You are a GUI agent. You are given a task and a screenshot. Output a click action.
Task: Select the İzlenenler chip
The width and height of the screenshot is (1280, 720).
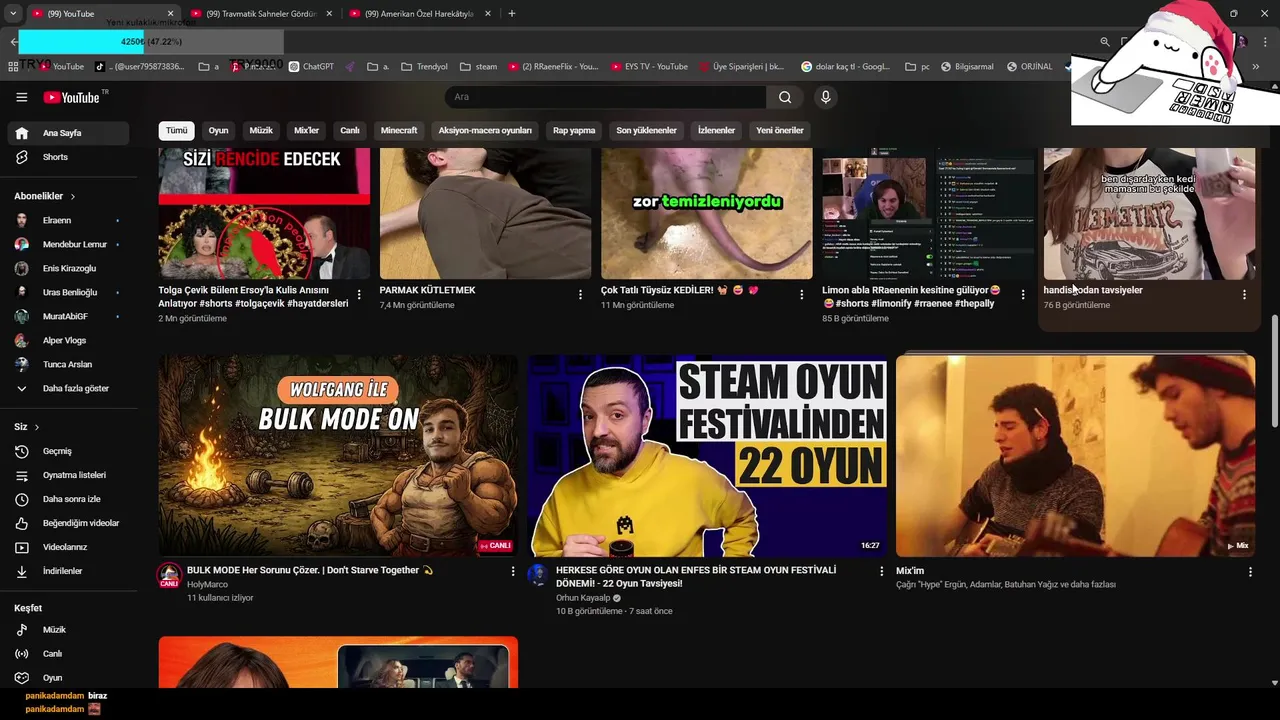pos(716,131)
